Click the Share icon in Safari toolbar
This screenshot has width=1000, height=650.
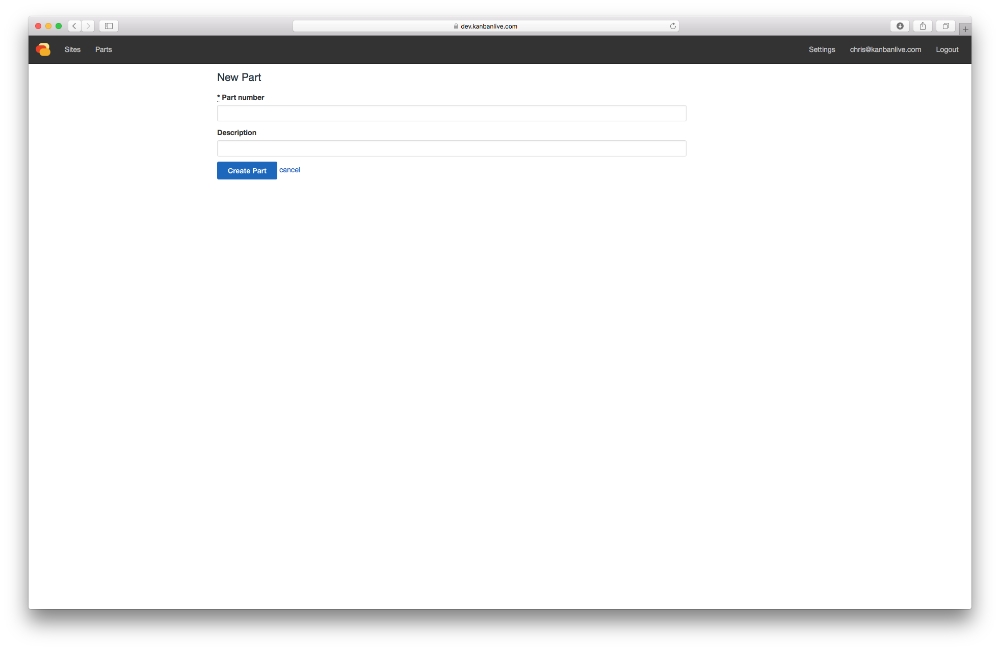coord(923,26)
